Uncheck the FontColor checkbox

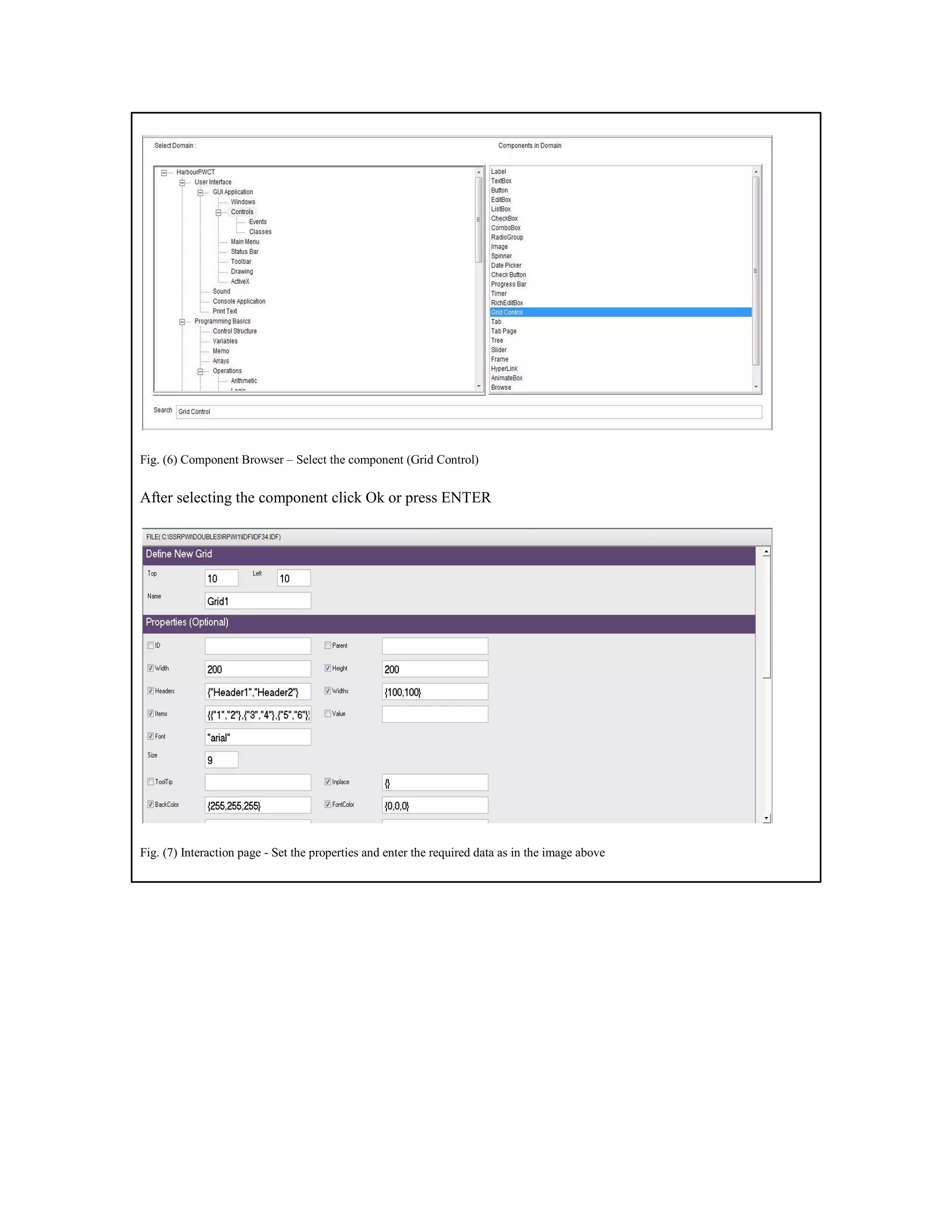(328, 804)
